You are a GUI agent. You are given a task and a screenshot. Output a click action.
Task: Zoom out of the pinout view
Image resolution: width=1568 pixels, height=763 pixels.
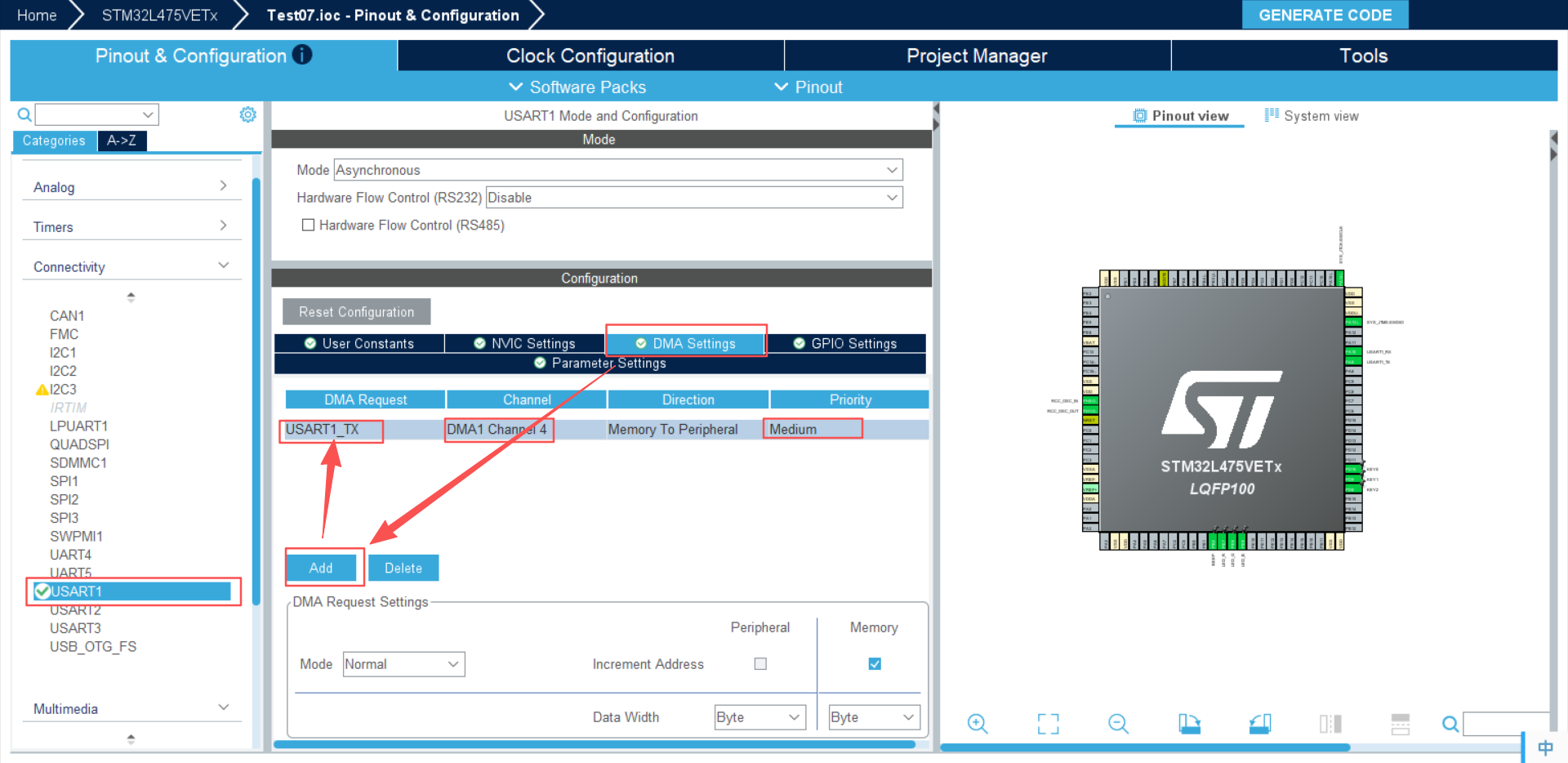pos(1118,724)
